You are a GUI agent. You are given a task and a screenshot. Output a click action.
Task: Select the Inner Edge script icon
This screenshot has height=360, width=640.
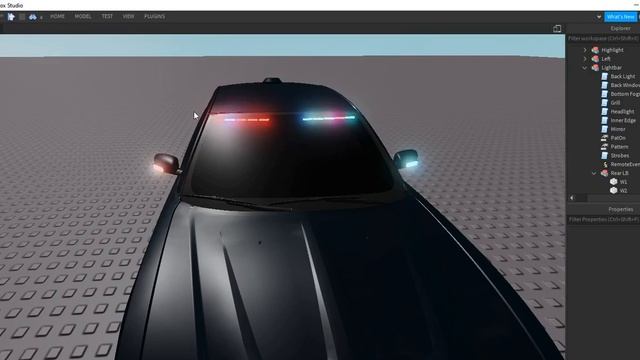604,120
